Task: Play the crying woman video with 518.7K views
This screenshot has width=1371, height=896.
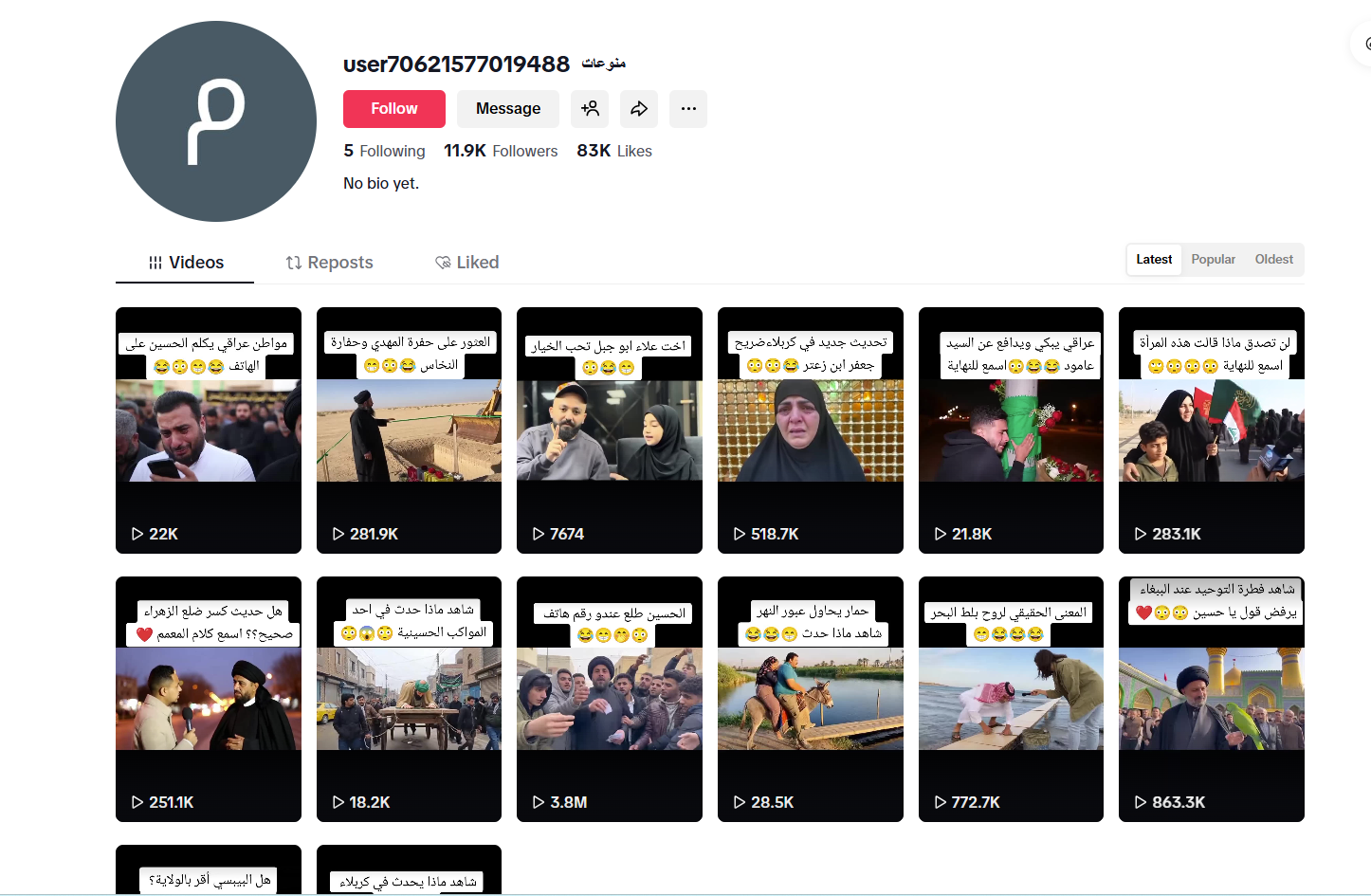Action: [810, 430]
